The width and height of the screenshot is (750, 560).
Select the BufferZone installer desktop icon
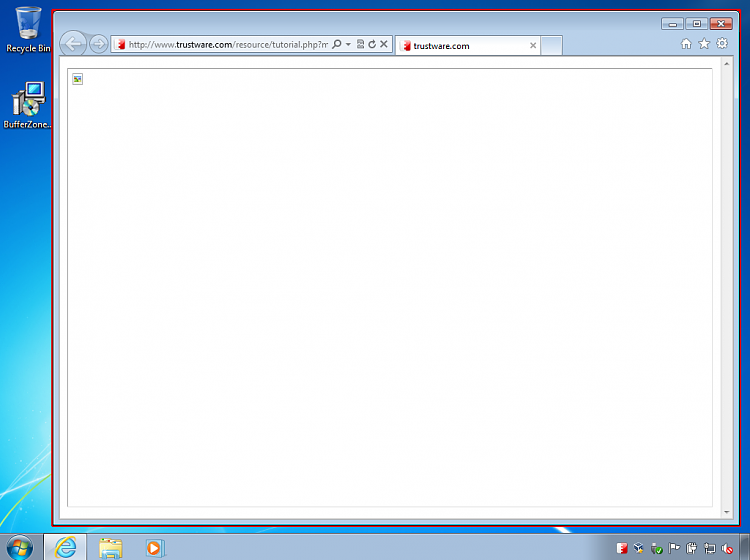pos(27,106)
